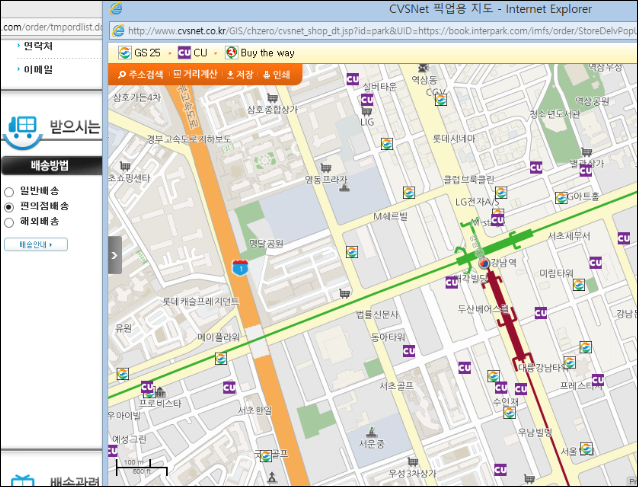
Task: Click CU marker beside 프레스티지
Action: [598, 380]
